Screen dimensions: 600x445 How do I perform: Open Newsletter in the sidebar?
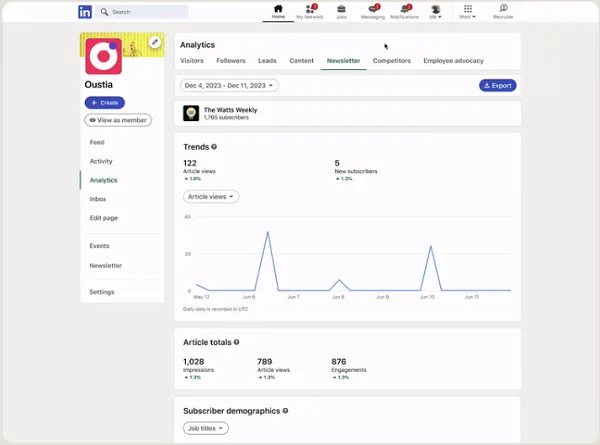(106, 266)
